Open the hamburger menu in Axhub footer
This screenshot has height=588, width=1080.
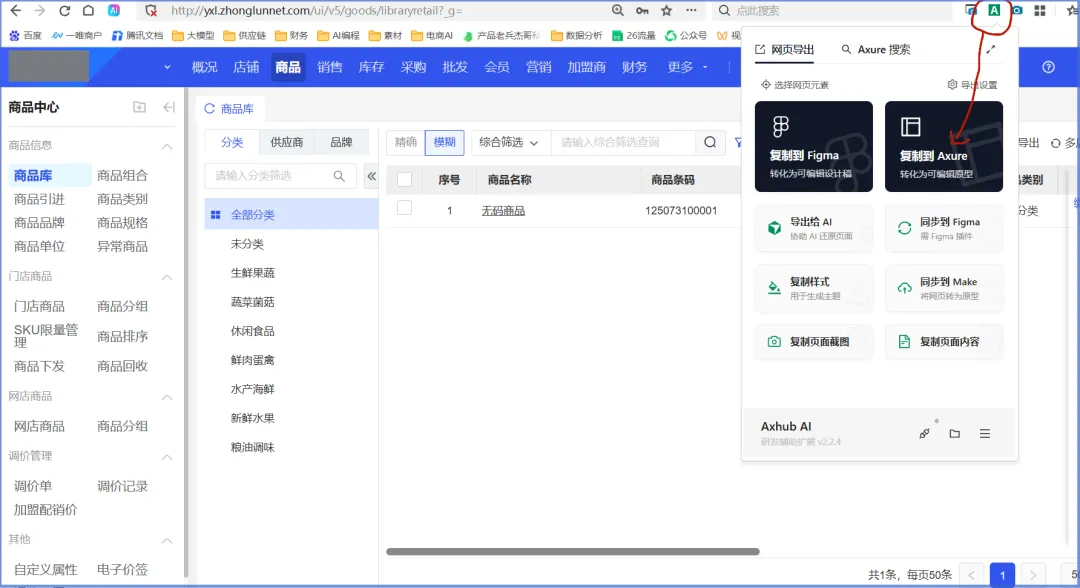click(x=985, y=434)
